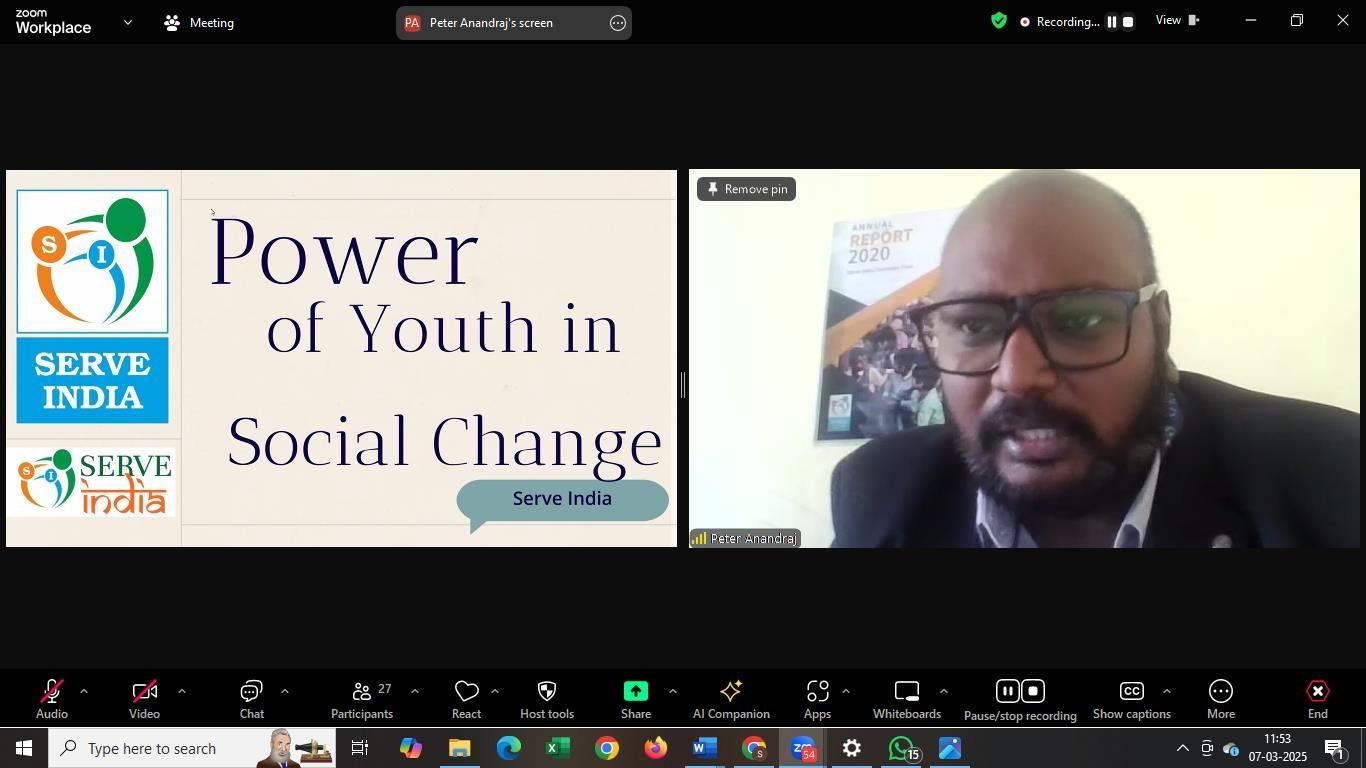Show captions CC button
Viewport: 1366px width, 768px height.
pyautogui.click(x=1132, y=699)
